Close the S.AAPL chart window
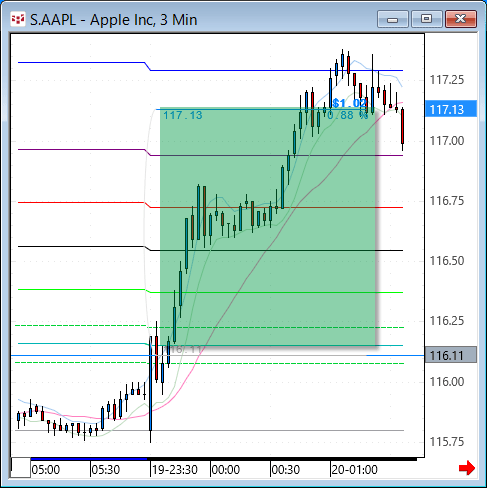This screenshot has width=487, height=488. pos(461,19)
